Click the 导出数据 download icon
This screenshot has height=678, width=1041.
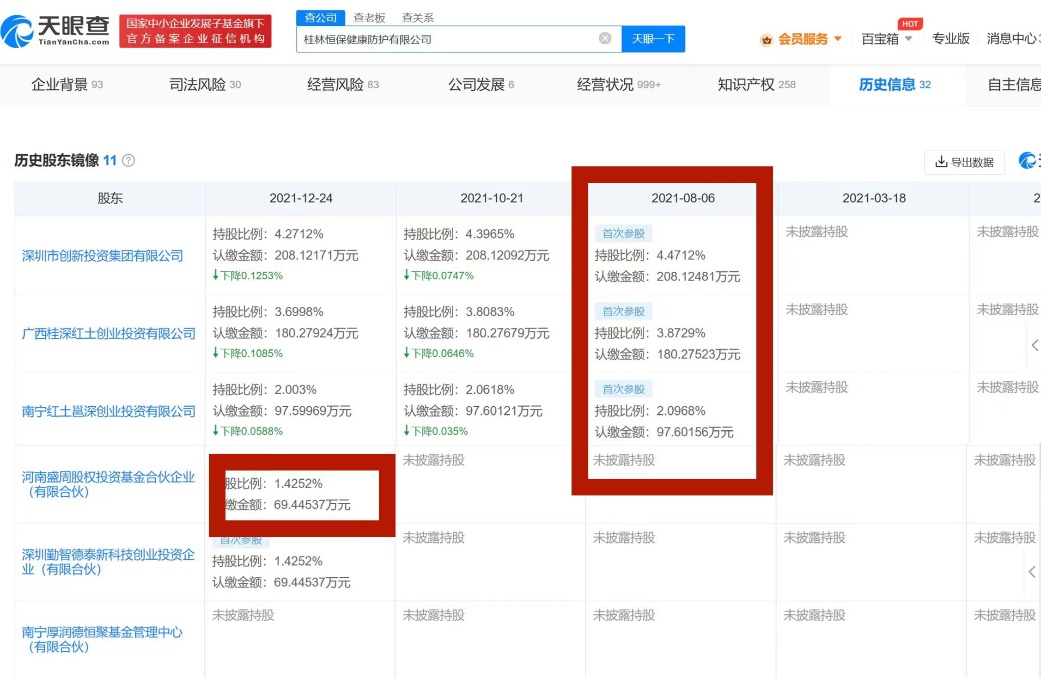pyautogui.click(x=940, y=162)
